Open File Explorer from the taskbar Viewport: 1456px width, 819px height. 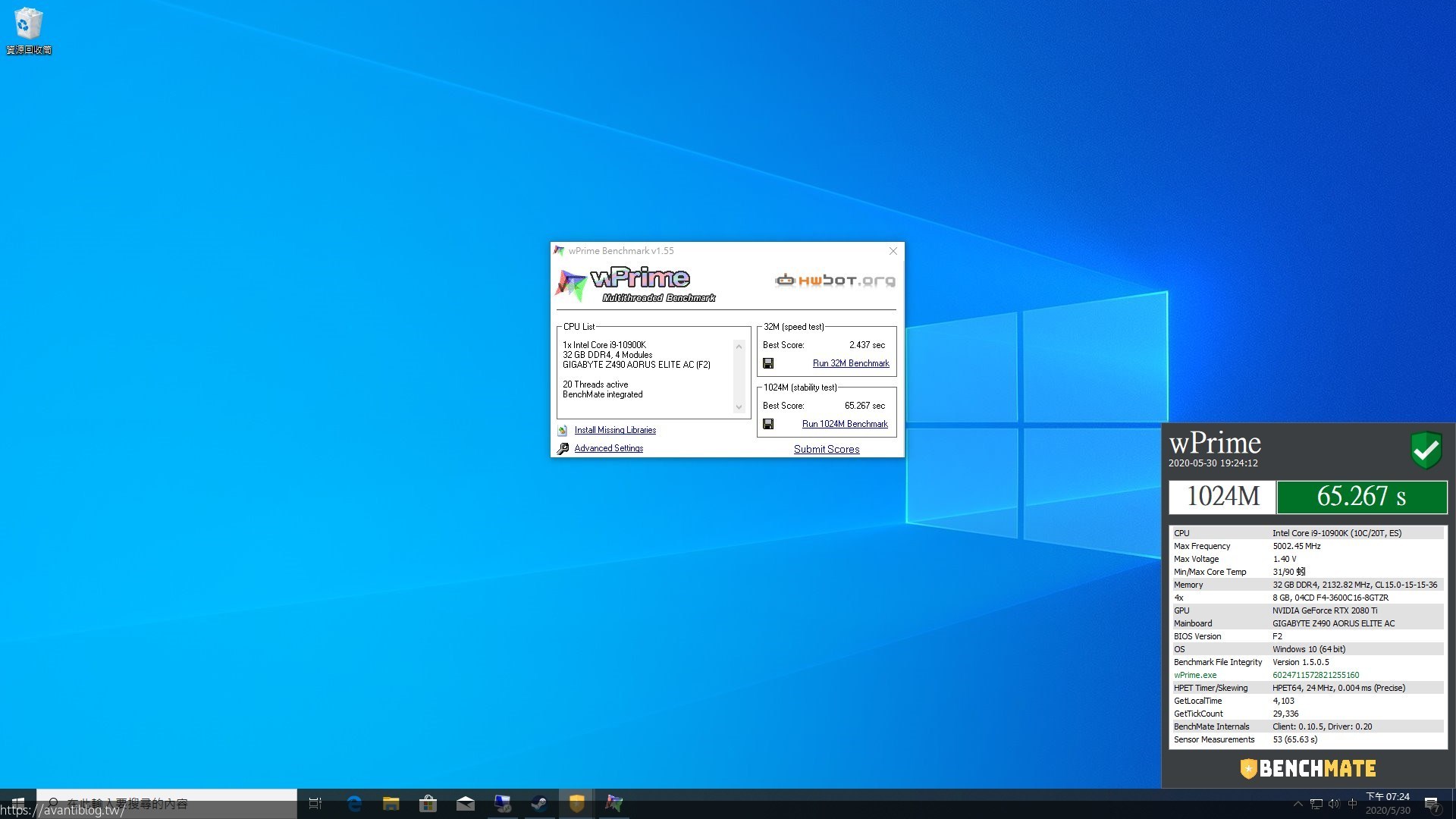coord(391,803)
